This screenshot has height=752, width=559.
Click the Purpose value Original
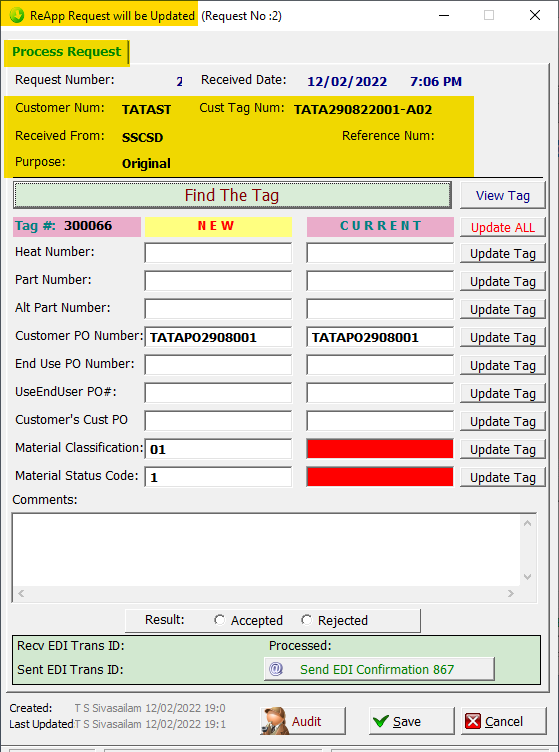146,164
